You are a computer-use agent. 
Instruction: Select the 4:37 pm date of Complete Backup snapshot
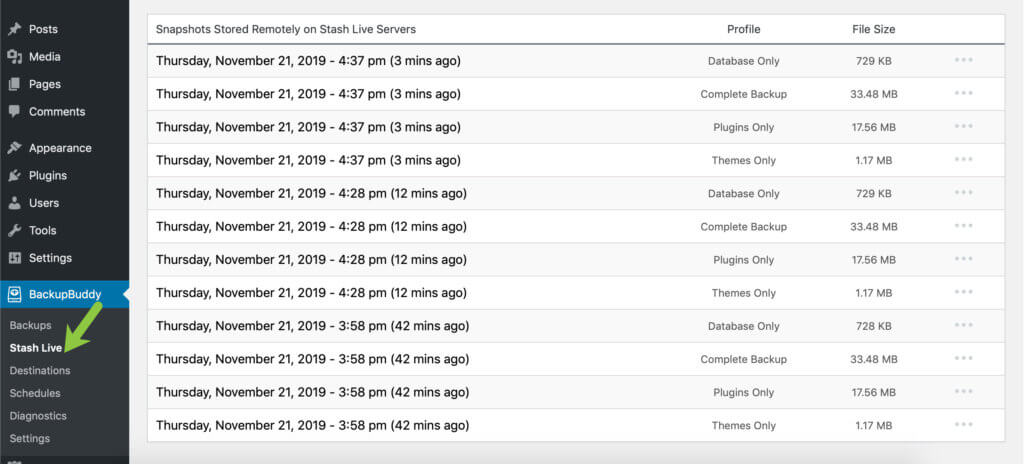click(308, 94)
